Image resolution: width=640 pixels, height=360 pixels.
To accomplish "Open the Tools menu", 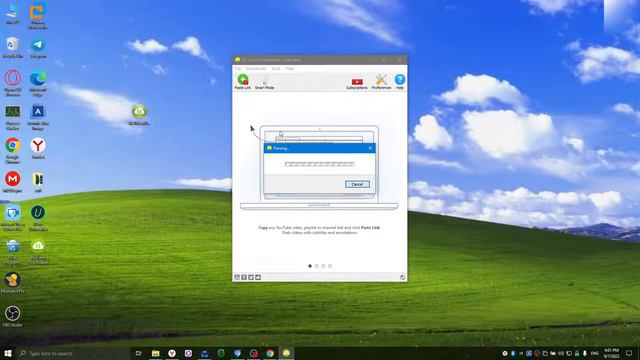I will click(276, 69).
